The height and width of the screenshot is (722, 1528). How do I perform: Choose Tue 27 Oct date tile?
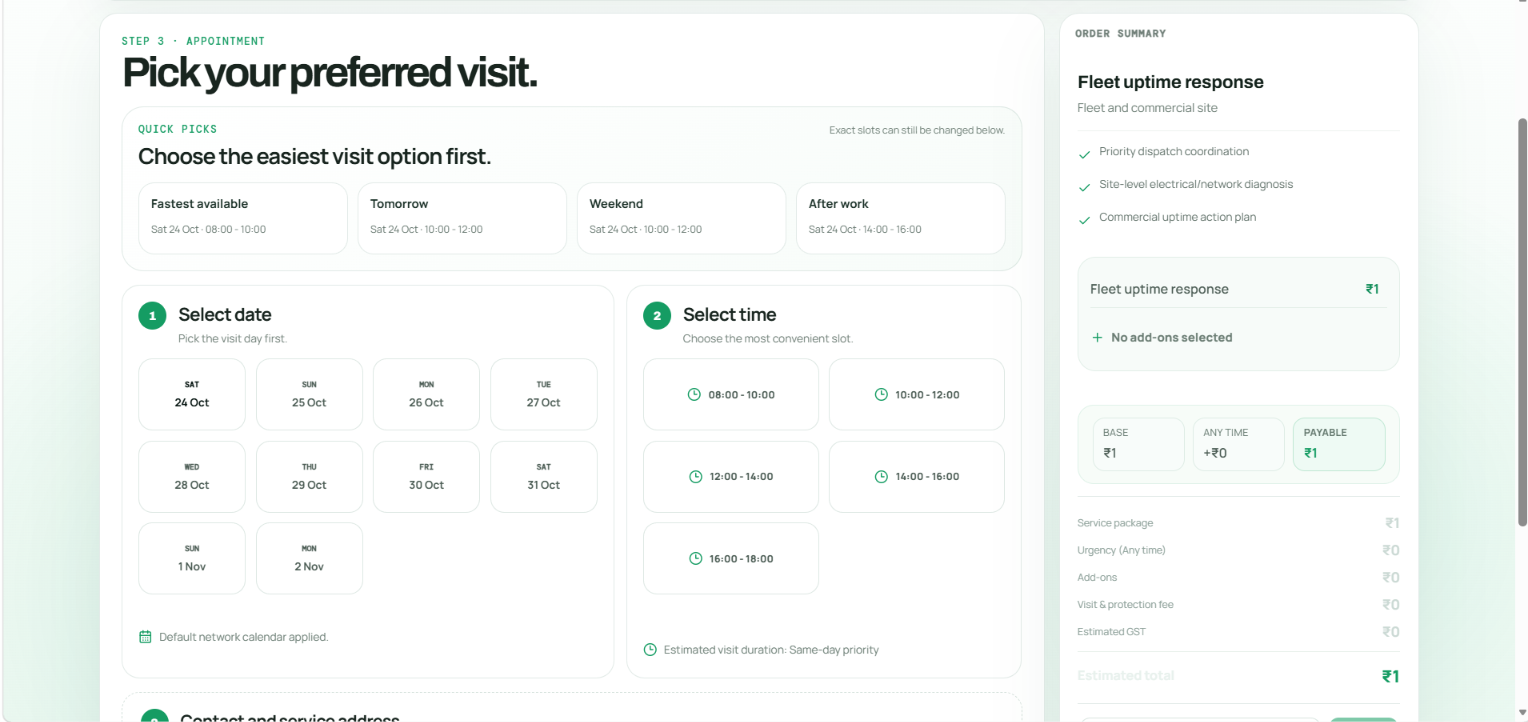(544, 395)
